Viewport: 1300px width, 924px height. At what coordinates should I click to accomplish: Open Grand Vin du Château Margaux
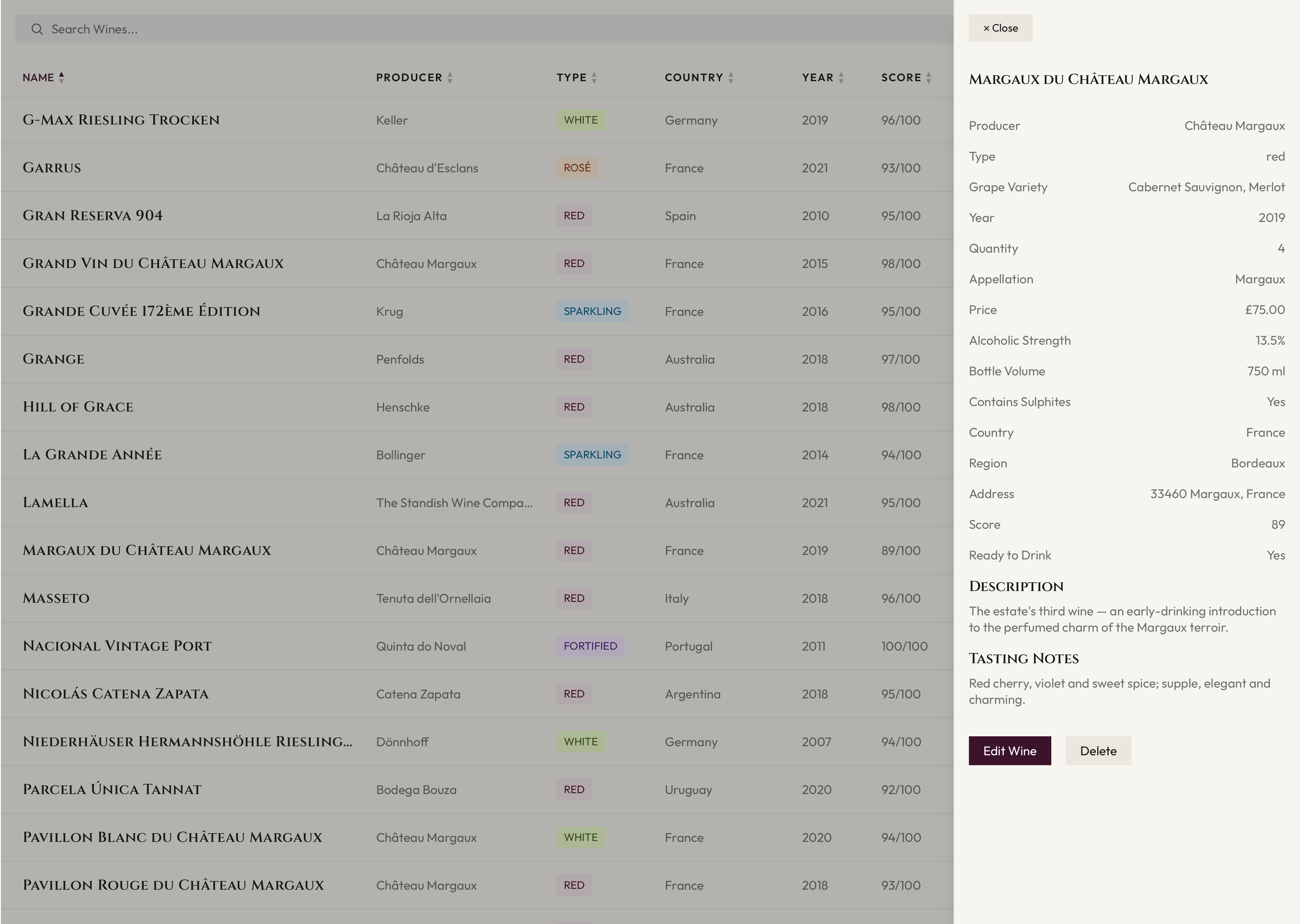(477, 263)
